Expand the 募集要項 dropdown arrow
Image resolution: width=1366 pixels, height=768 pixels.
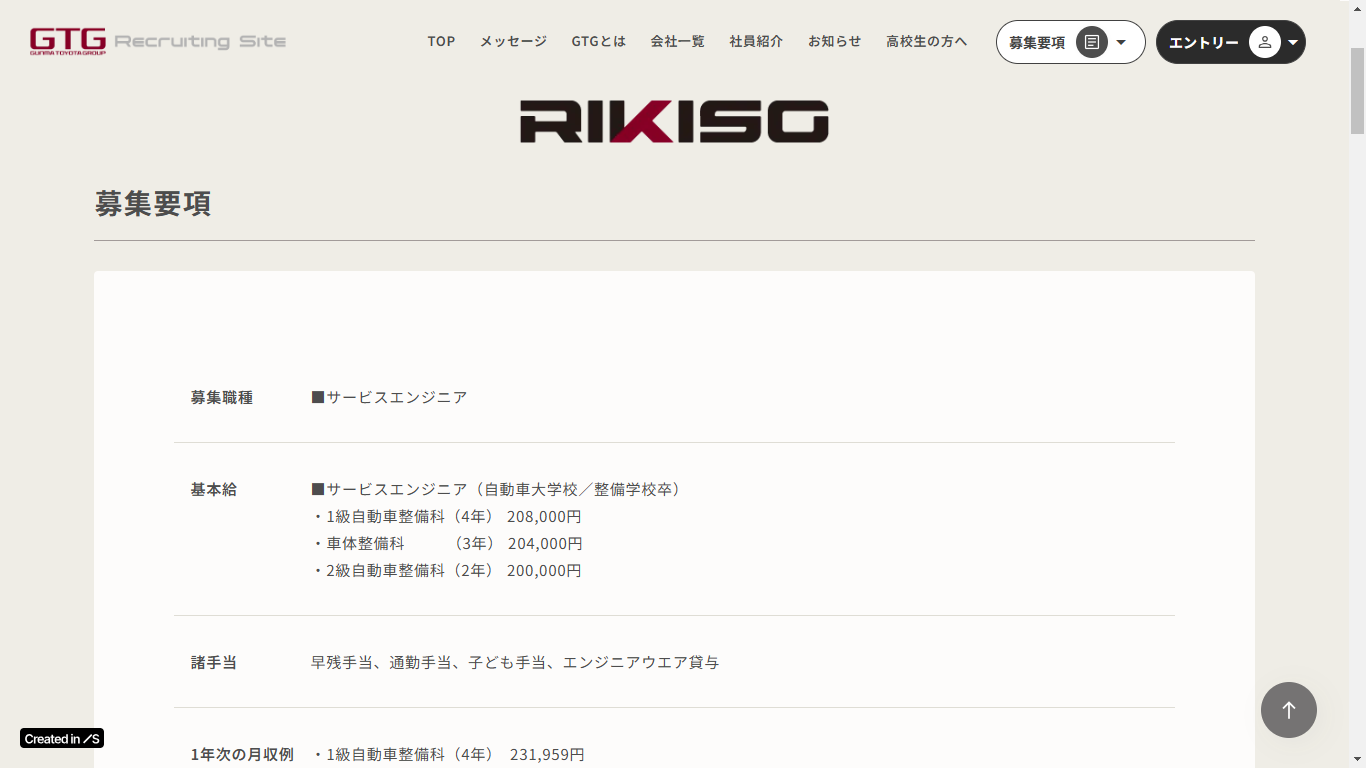coord(1121,42)
